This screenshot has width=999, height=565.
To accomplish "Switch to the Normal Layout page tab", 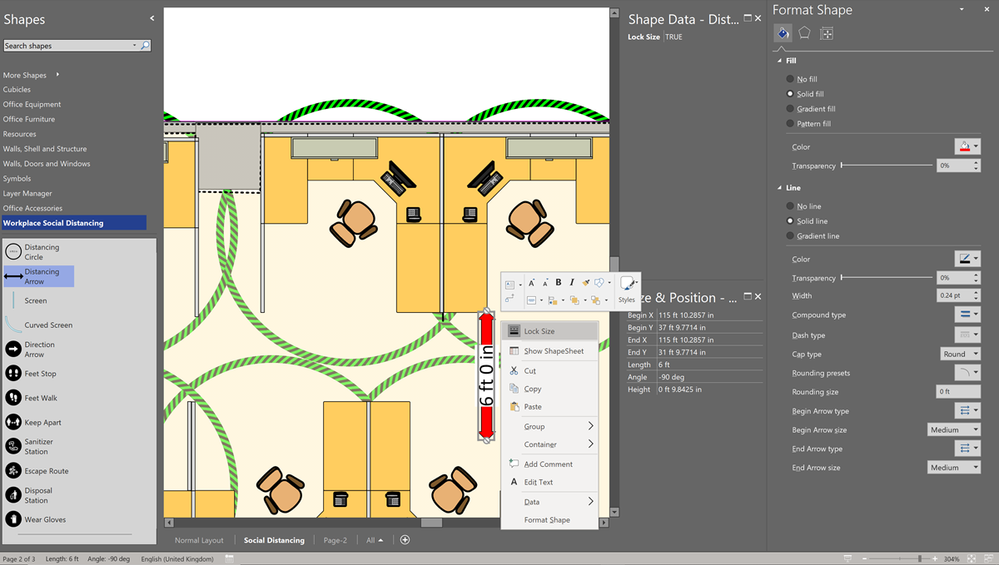I will tap(199, 541).
